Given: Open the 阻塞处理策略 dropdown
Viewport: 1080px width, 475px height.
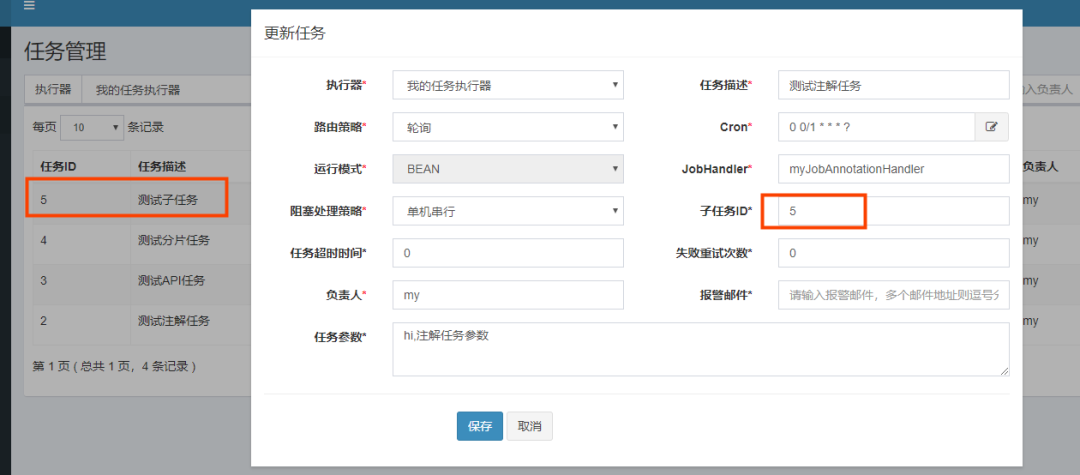Looking at the screenshot, I should (508, 211).
